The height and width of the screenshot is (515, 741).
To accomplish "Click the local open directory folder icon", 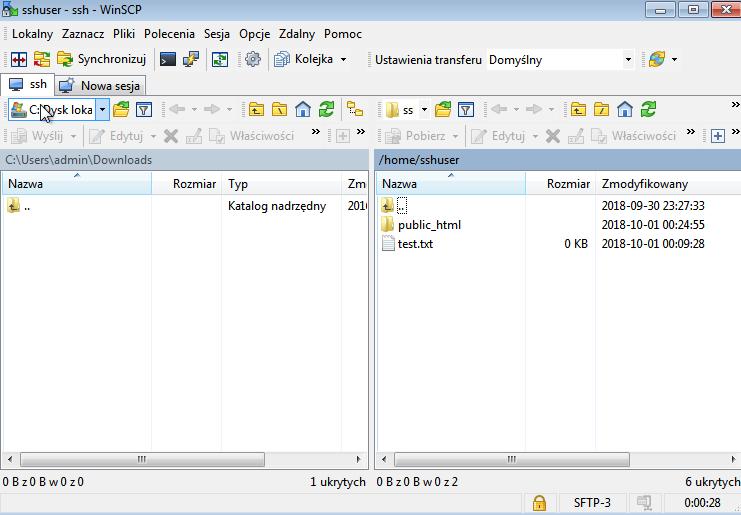I will (121, 110).
